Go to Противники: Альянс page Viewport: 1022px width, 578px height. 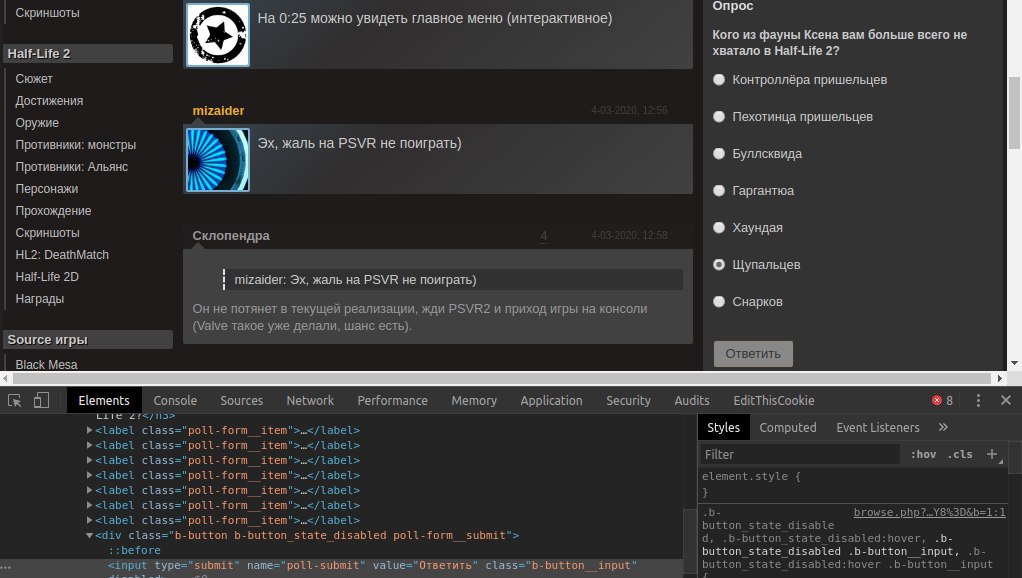tap(72, 167)
